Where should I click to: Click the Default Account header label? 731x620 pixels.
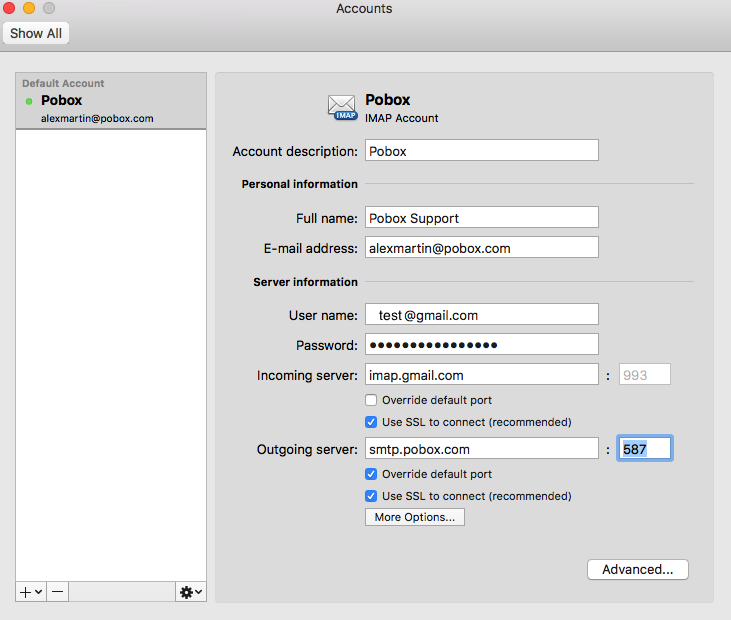point(63,83)
